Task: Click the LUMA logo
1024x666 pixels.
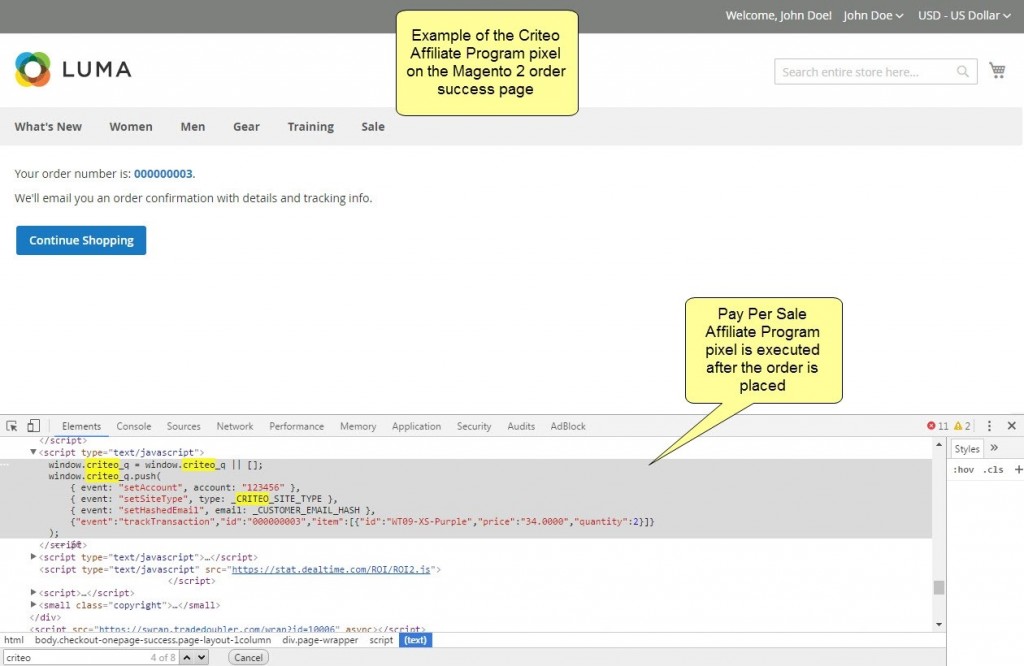Action: 73,69
